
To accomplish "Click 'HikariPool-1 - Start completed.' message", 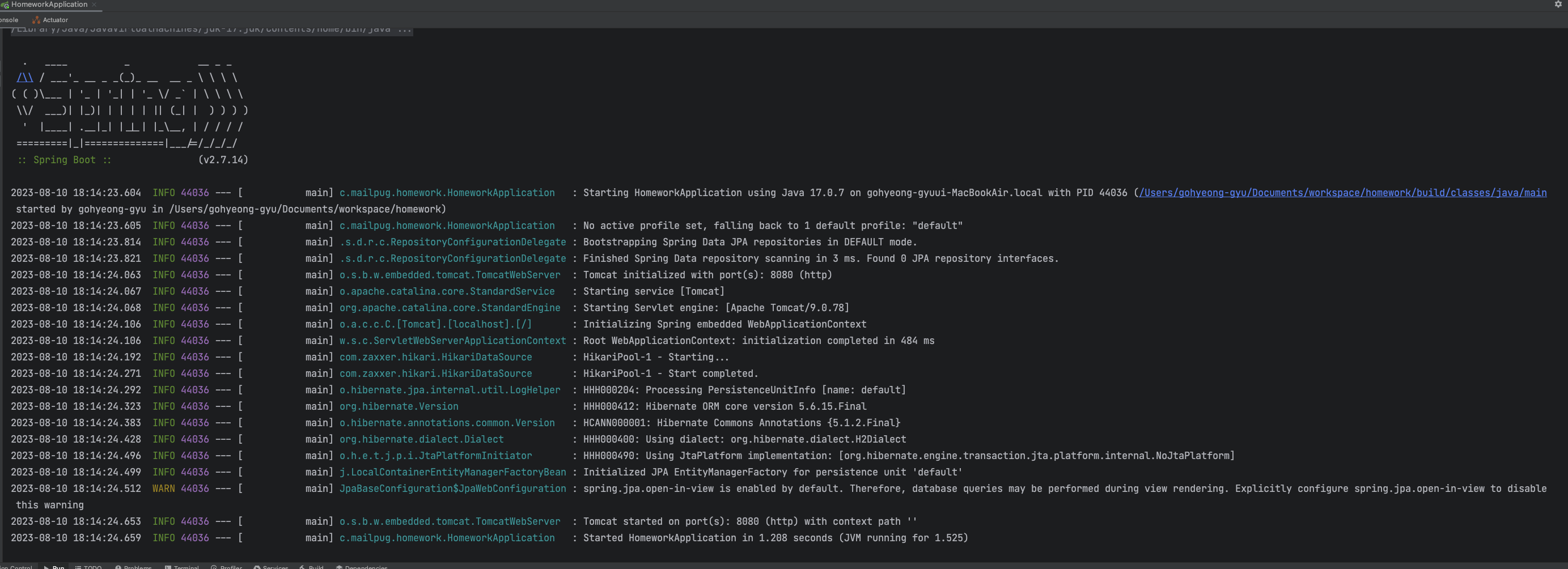I will [671, 373].
